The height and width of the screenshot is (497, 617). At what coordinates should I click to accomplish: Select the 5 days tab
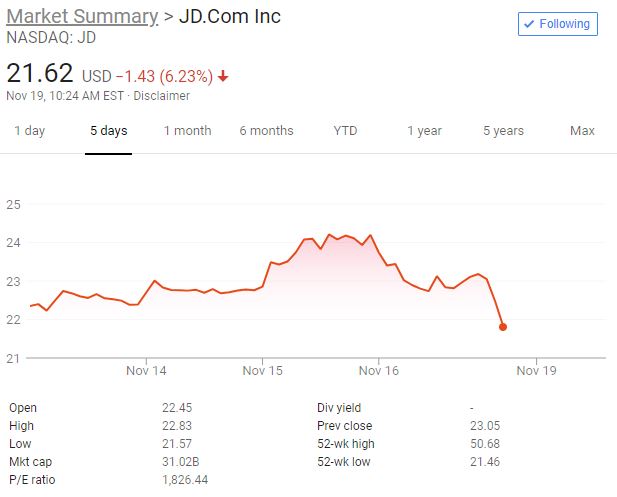pos(108,131)
